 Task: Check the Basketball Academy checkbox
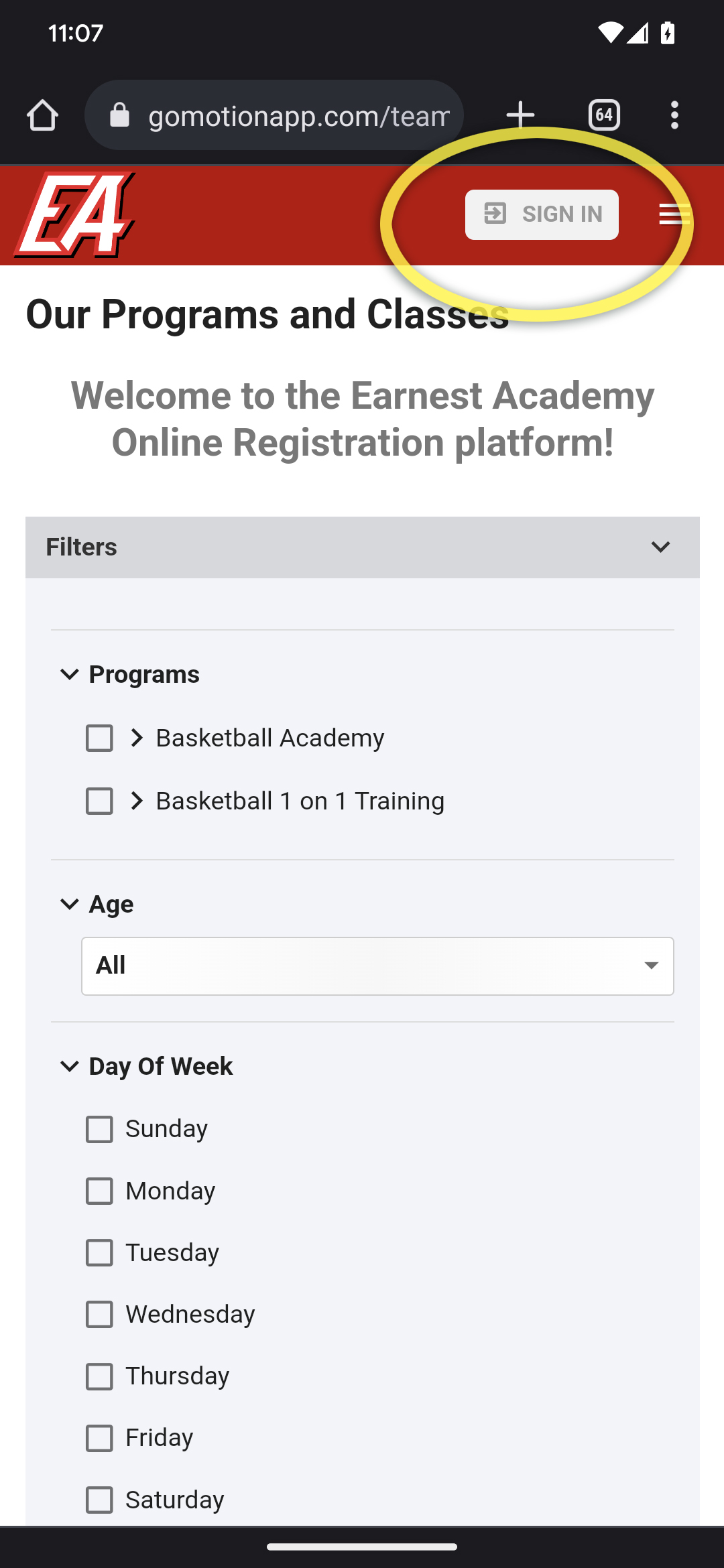(x=99, y=738)
